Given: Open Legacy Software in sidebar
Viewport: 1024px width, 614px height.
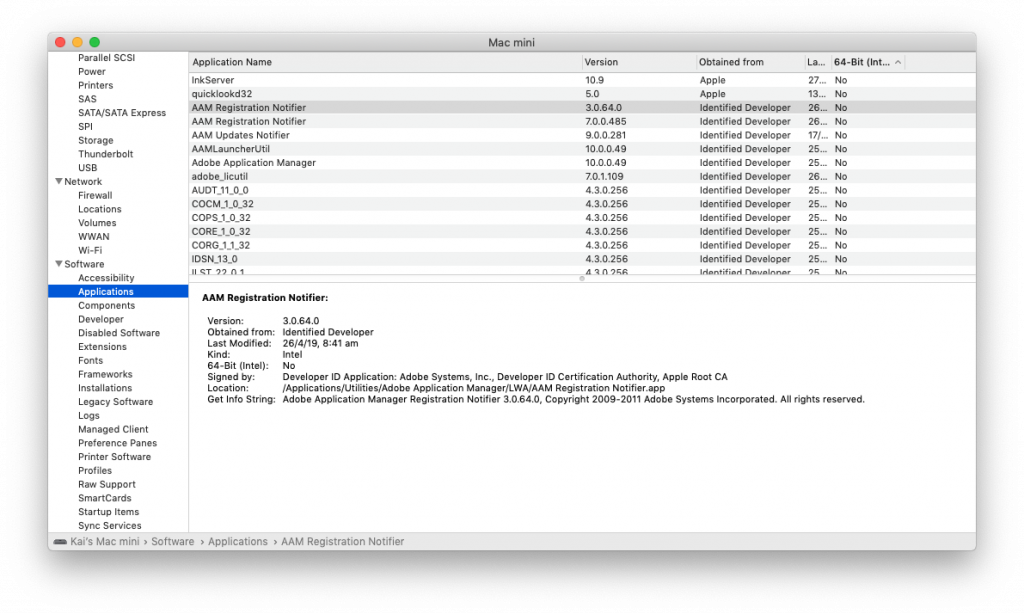Looking at the screenshot, I should [115, 402].
